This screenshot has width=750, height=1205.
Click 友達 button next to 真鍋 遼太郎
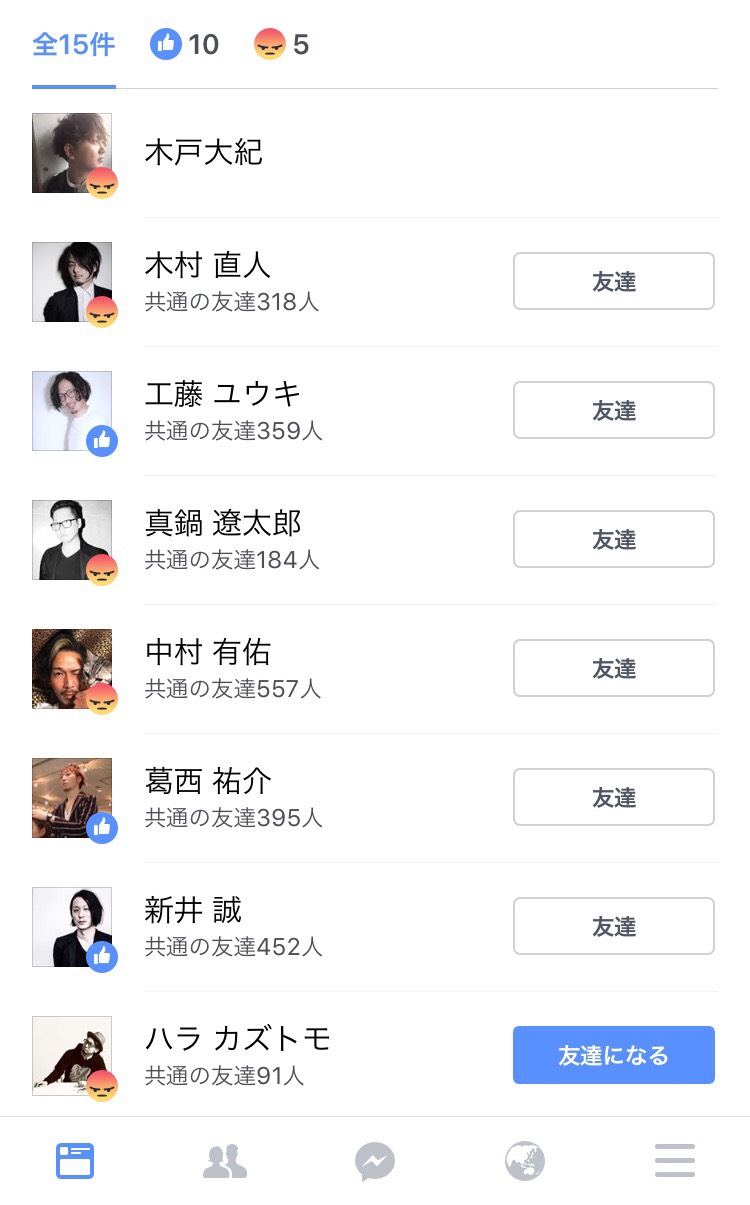(613, 539)
